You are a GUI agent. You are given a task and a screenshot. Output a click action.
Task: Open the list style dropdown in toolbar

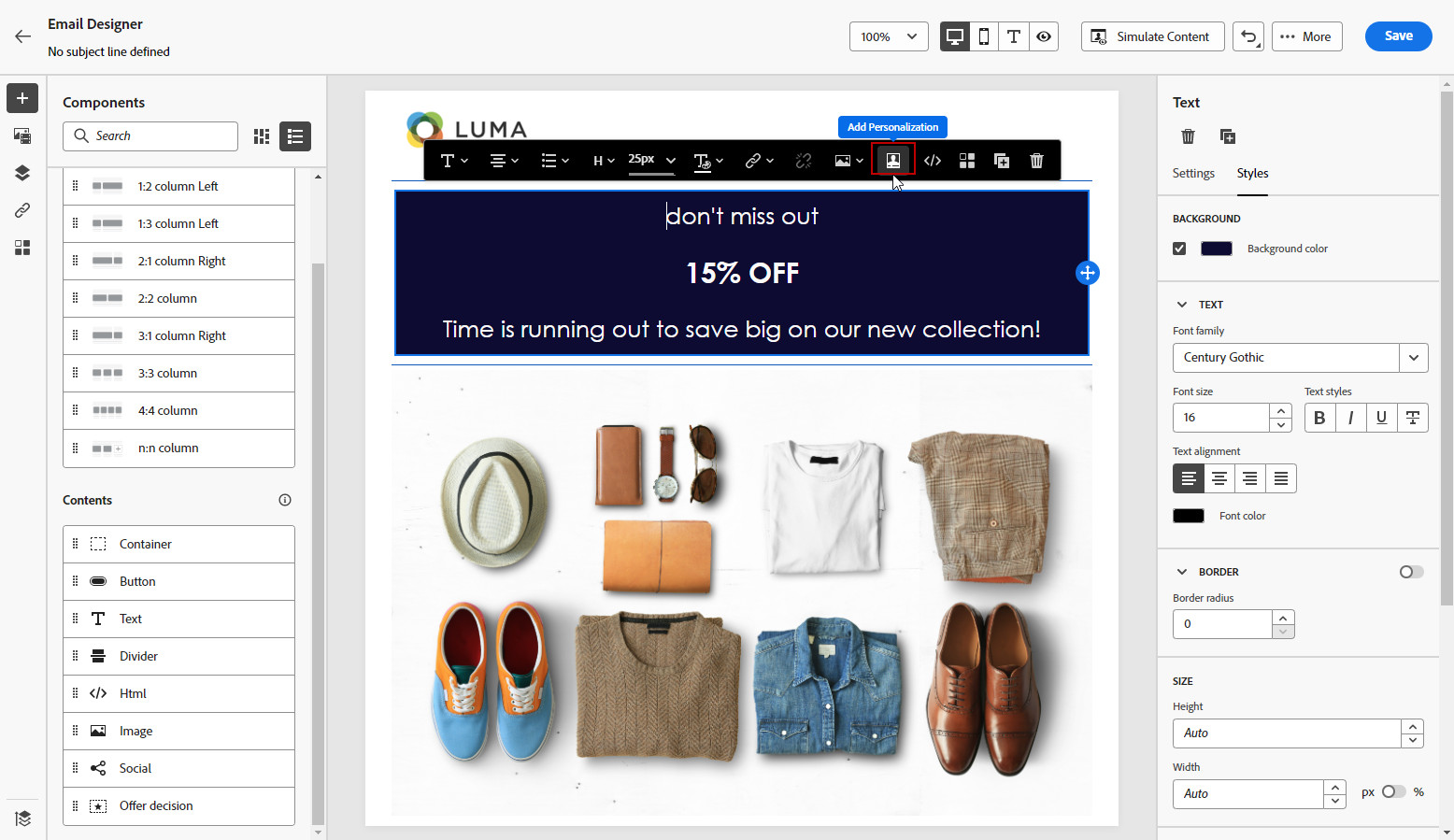(x=555, y=161)
